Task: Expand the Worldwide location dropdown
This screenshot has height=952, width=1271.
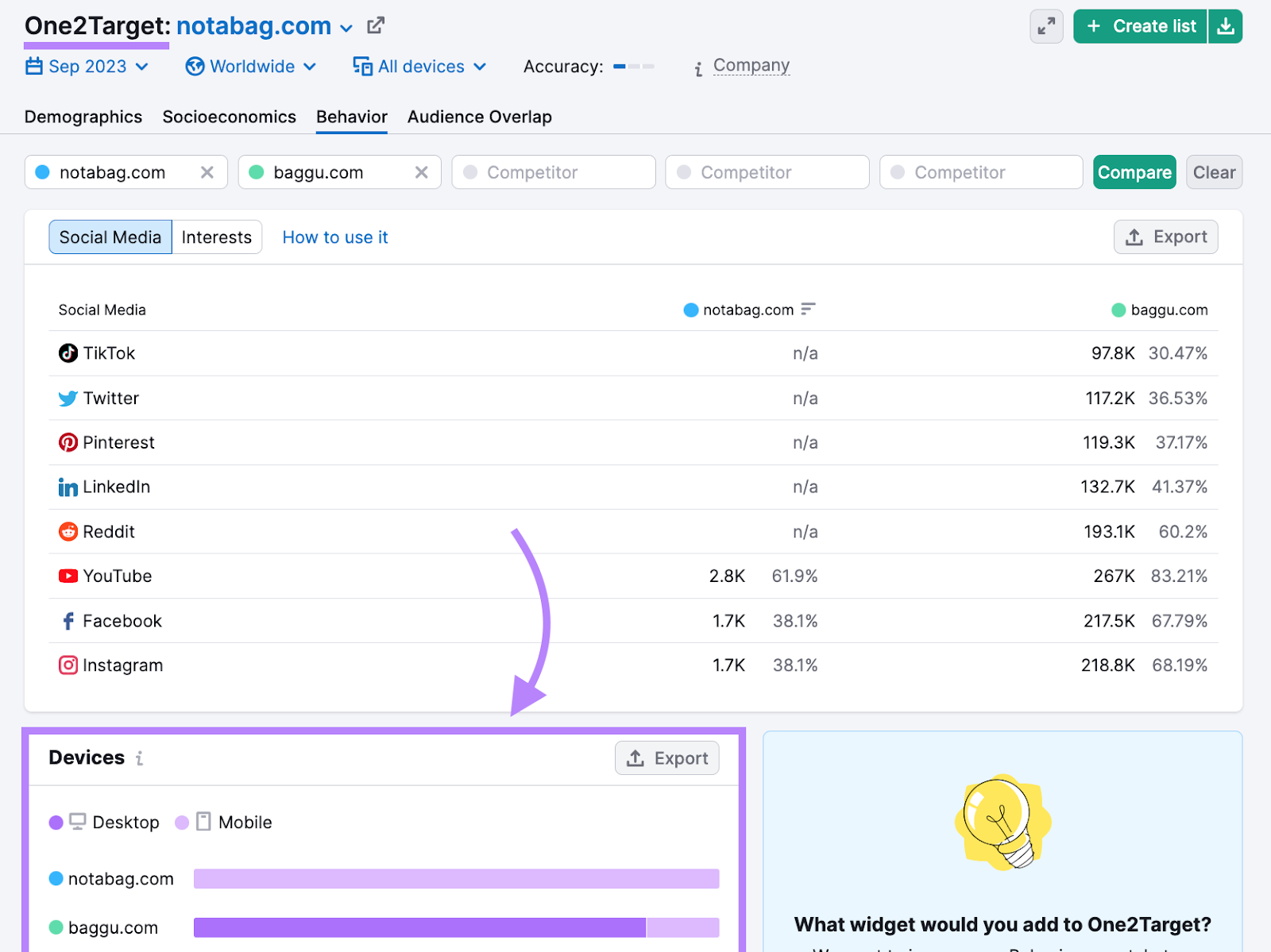Action: [x=251, y=67]
